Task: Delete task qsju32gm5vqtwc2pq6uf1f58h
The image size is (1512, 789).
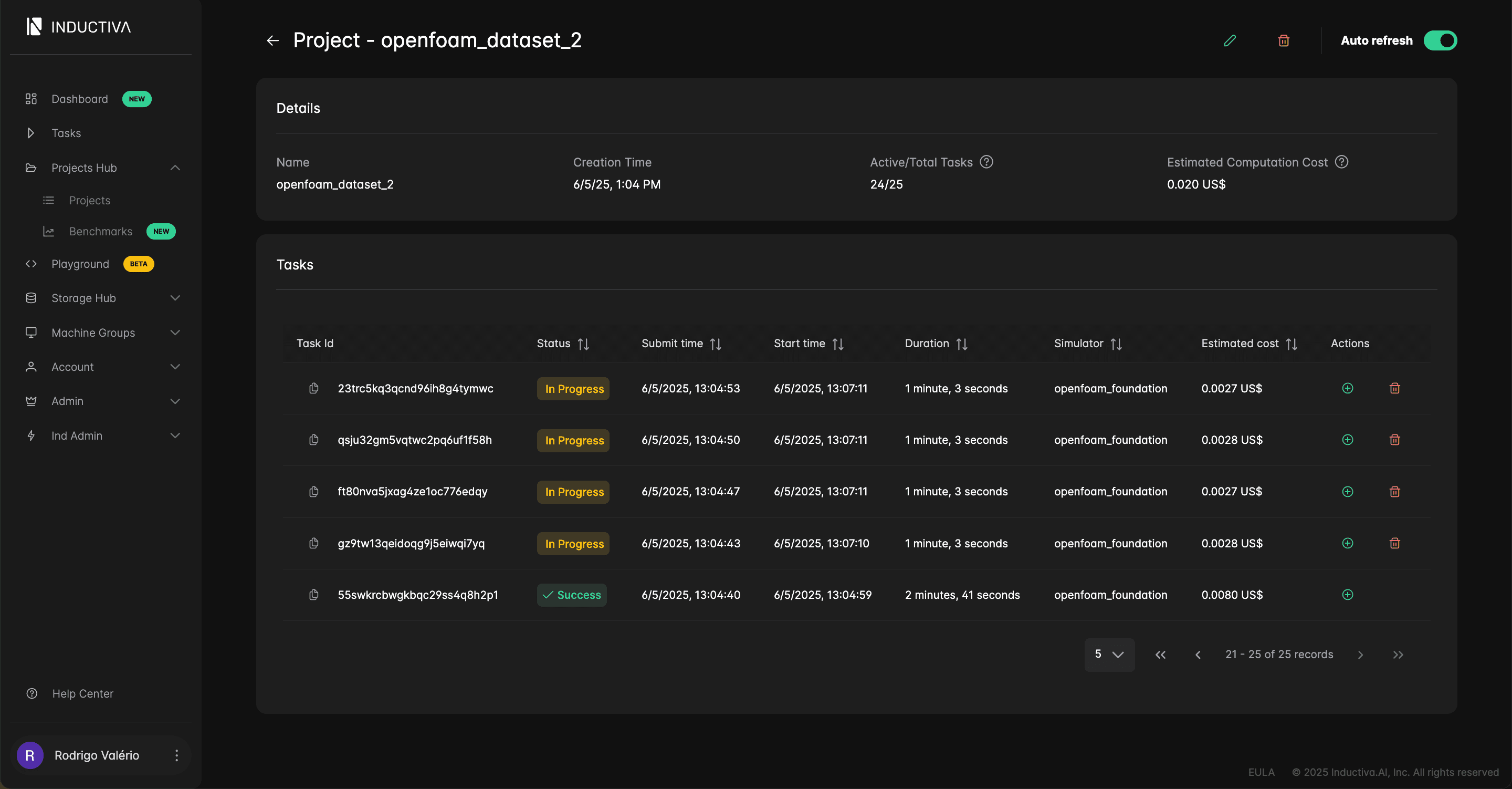Action: point(1394,440)
